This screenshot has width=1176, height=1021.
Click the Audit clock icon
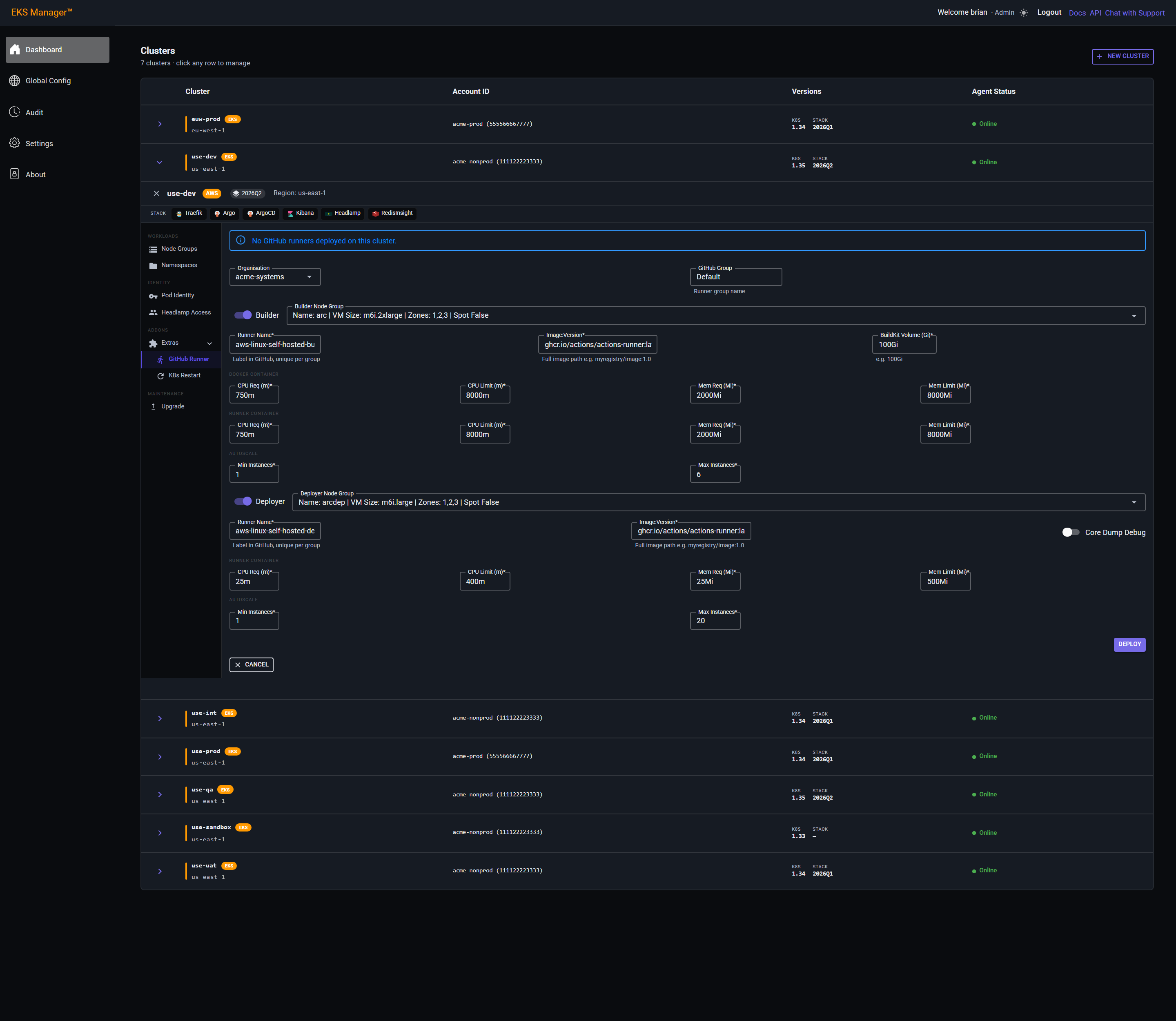coord(15,112)
